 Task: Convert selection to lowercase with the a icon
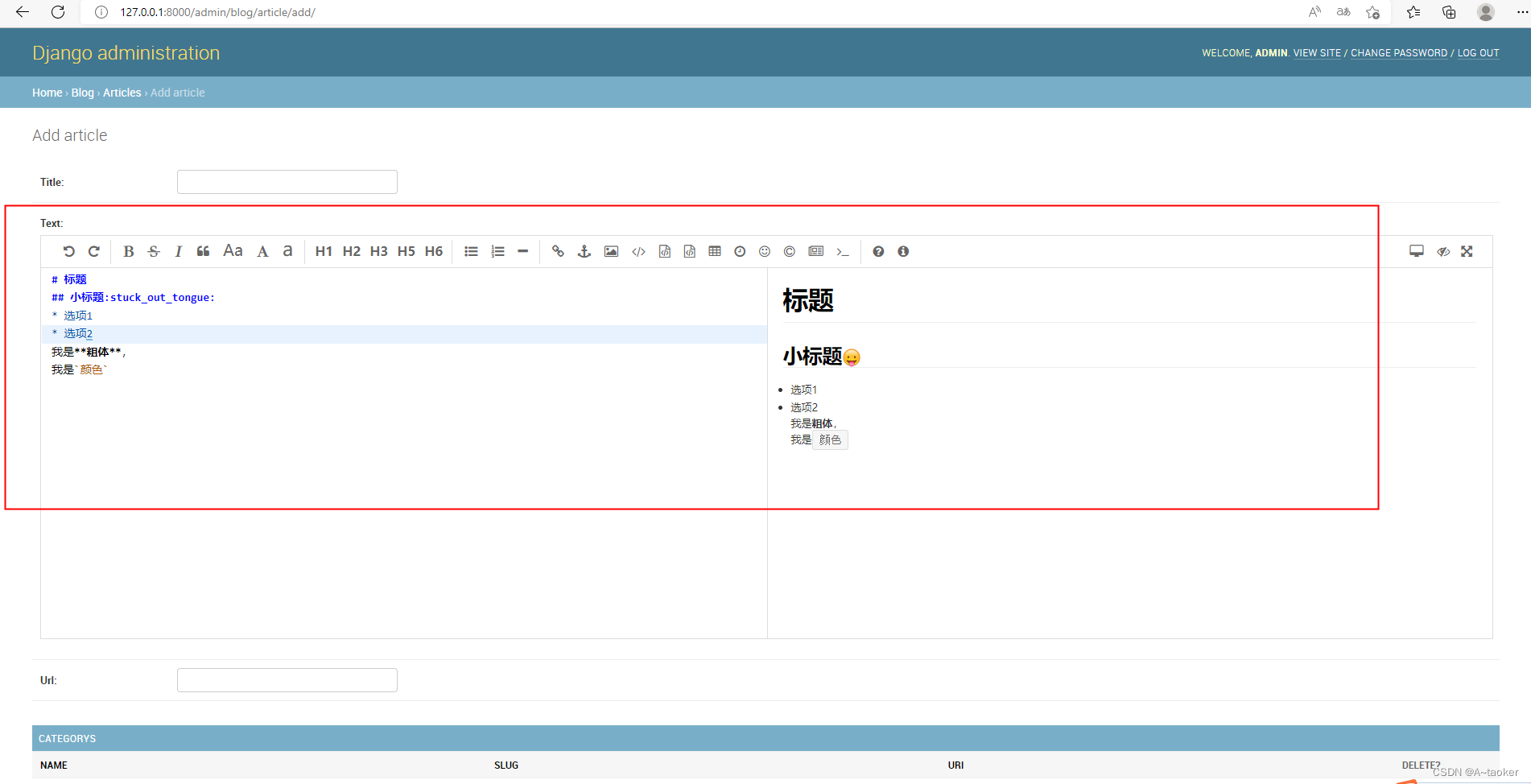[x=287, y=251]
